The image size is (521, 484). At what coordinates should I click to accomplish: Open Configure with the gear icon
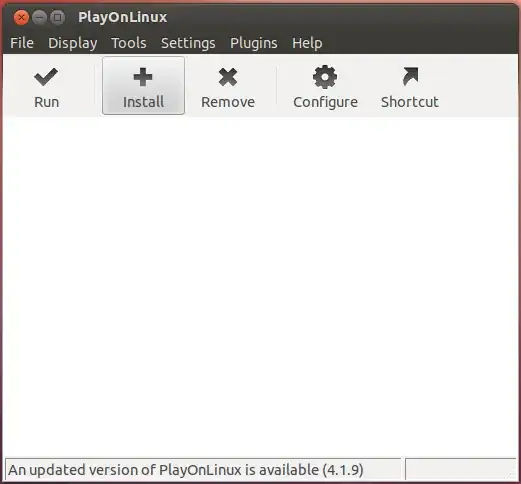325,77
